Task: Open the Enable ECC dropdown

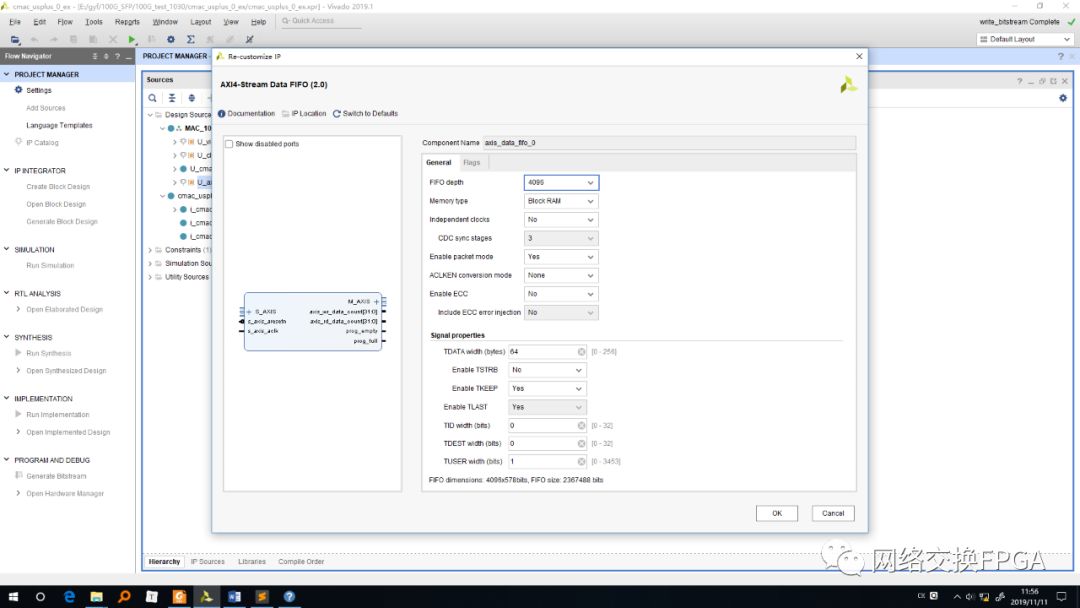Action: click(x=561, y=294)
